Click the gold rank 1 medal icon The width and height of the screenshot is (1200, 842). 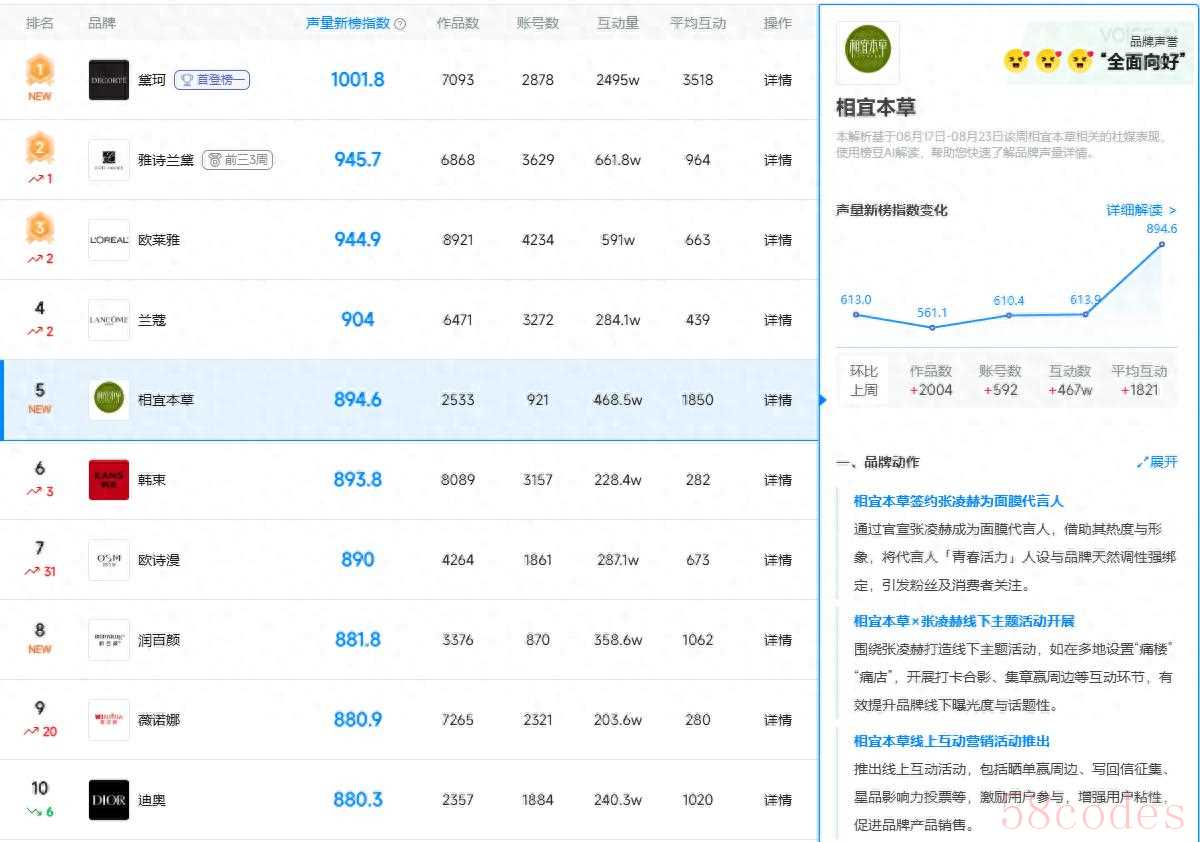coord(39,71)
